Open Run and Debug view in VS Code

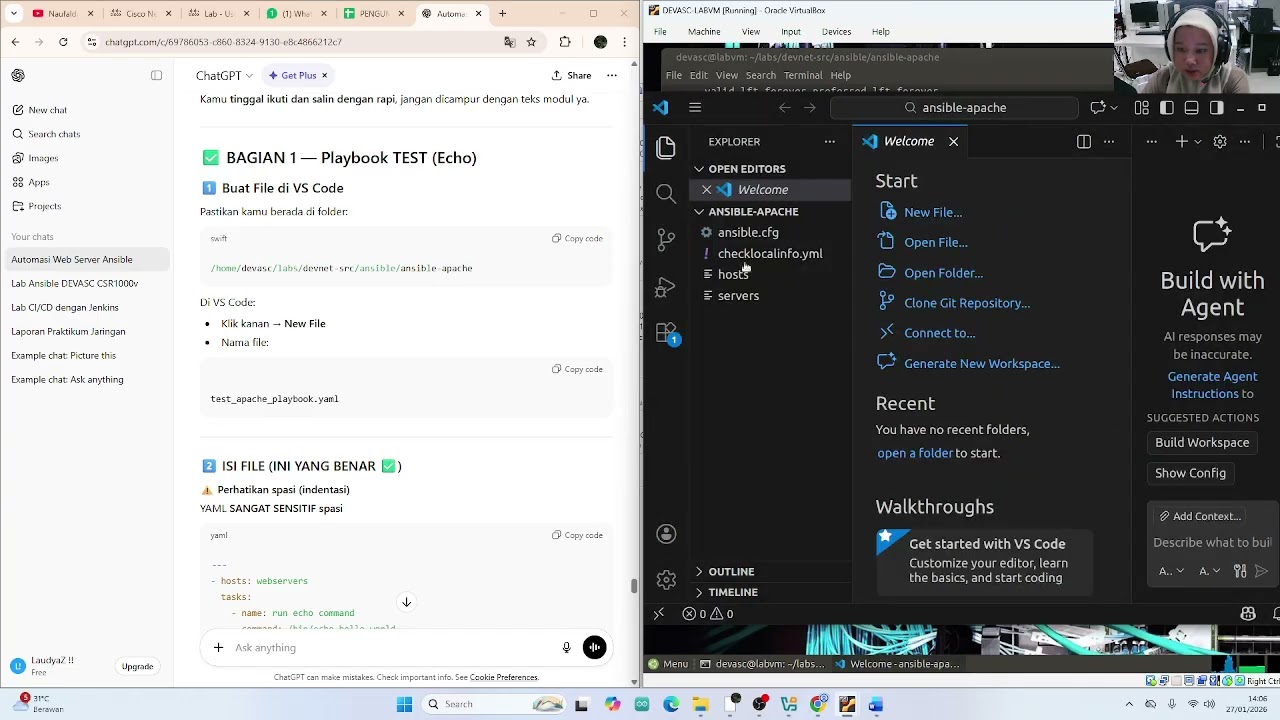tap(666, 287)
